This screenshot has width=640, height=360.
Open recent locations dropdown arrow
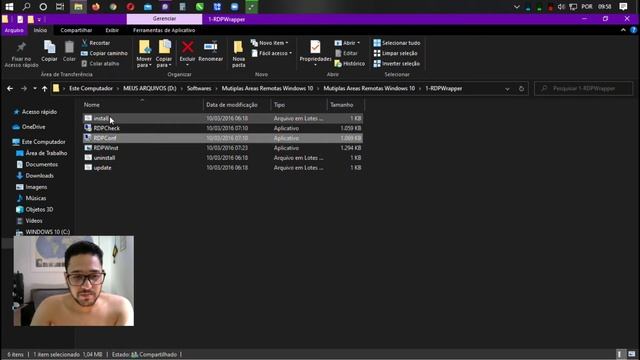coord(35,89)
